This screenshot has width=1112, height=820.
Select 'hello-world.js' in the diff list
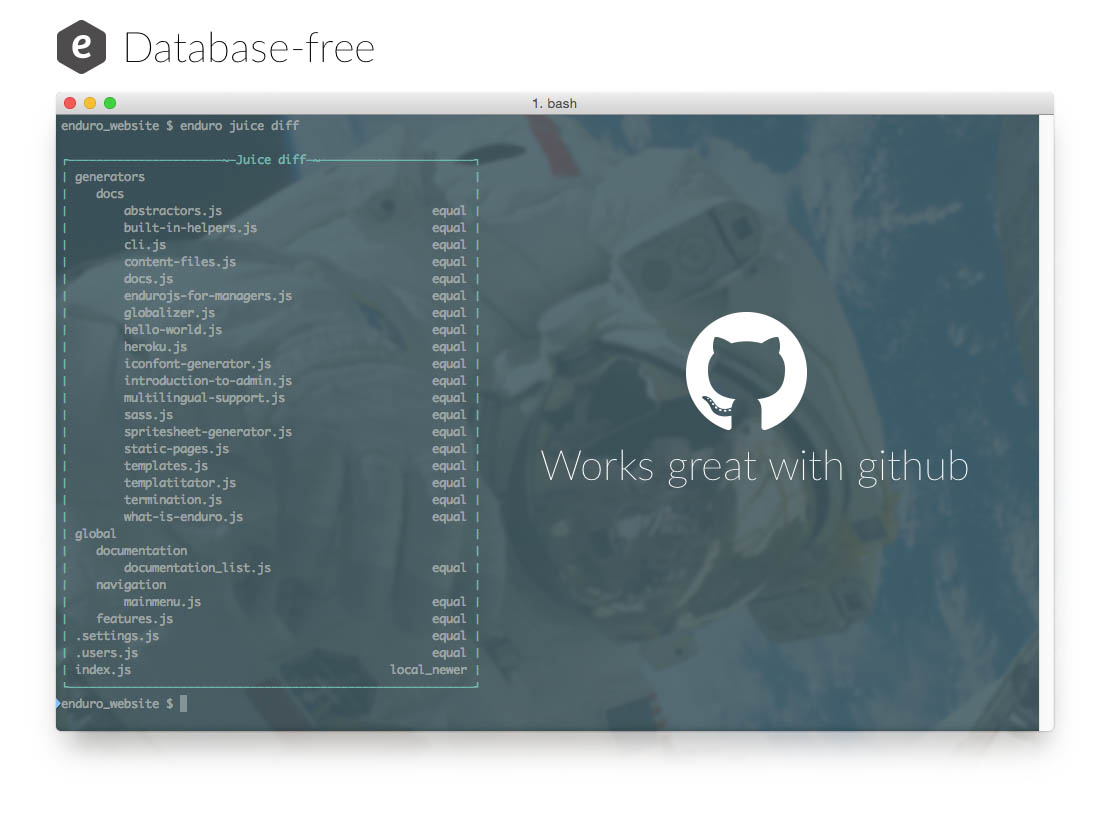173,330
